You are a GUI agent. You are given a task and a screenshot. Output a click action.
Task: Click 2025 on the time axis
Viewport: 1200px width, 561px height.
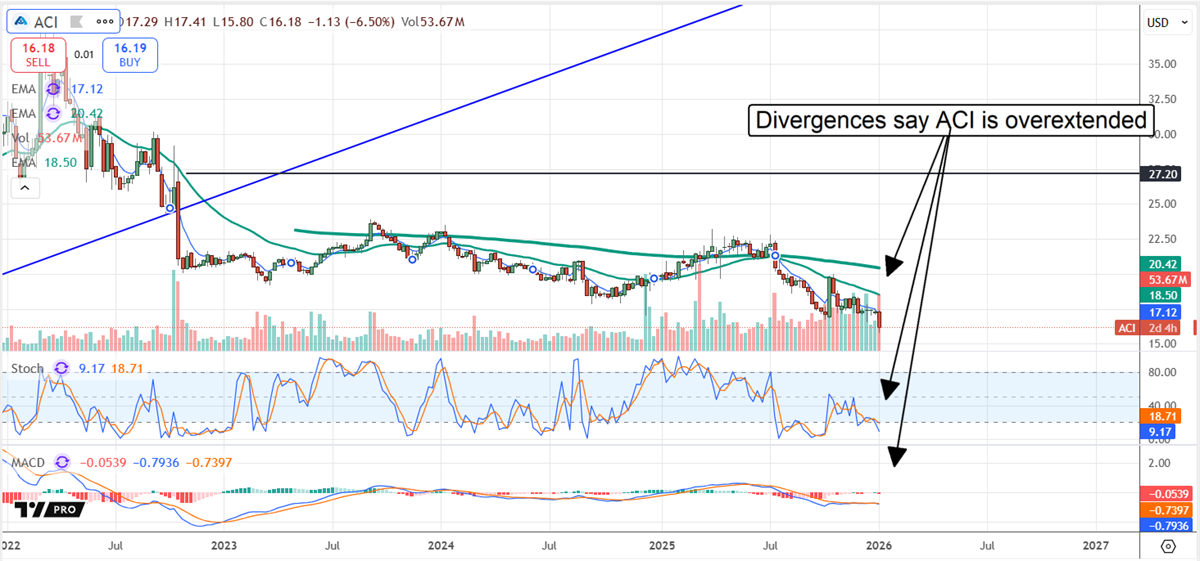(x=660, y=546)
